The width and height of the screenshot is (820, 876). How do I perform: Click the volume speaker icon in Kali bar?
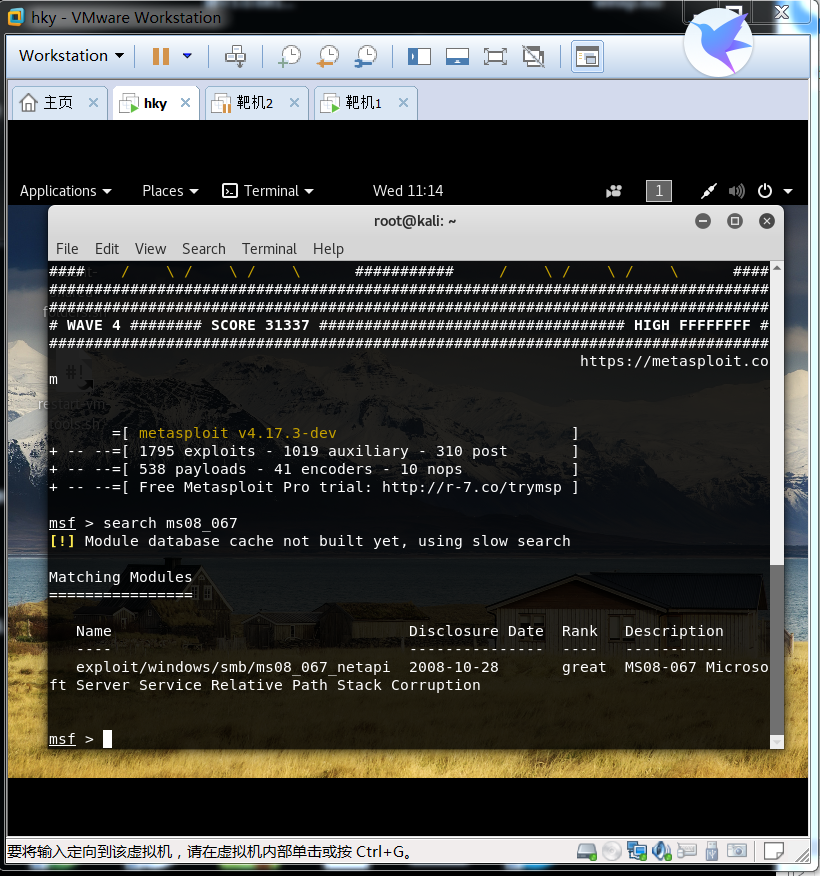click(x=736, y=191)
